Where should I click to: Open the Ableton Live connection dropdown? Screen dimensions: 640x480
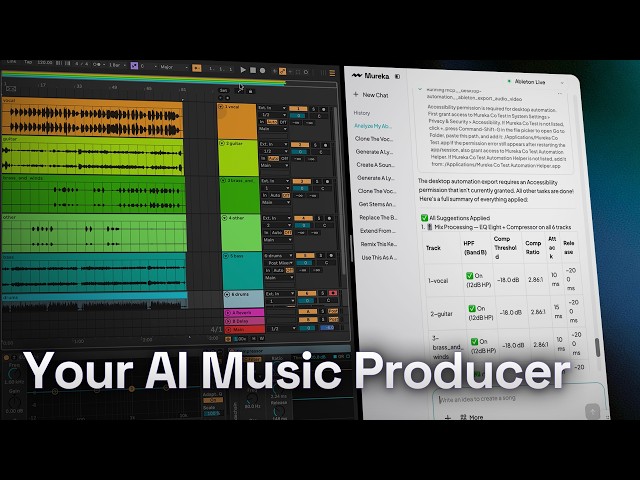(x=535, y=82)
